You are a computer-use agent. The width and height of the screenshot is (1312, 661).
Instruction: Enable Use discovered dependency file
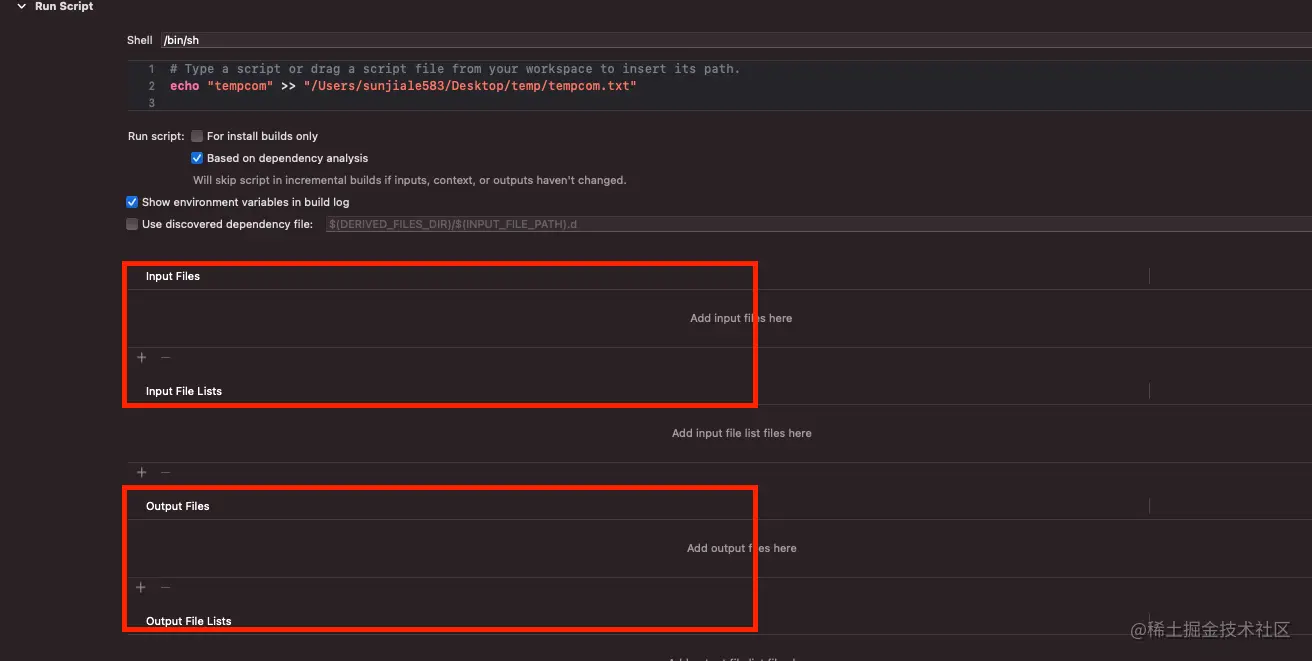pos(131,223)
